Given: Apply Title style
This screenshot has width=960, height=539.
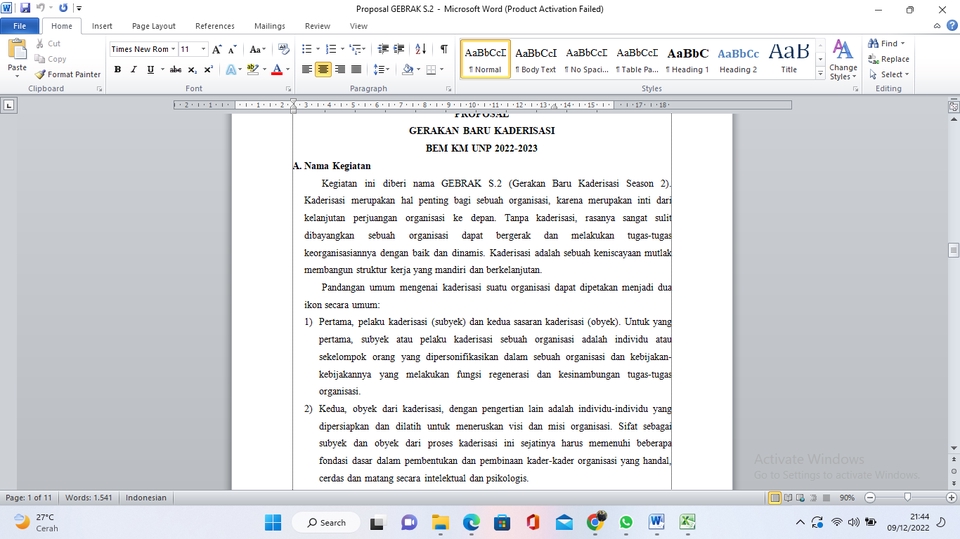Looking at the screenshot, I should [x=789, y=59].
